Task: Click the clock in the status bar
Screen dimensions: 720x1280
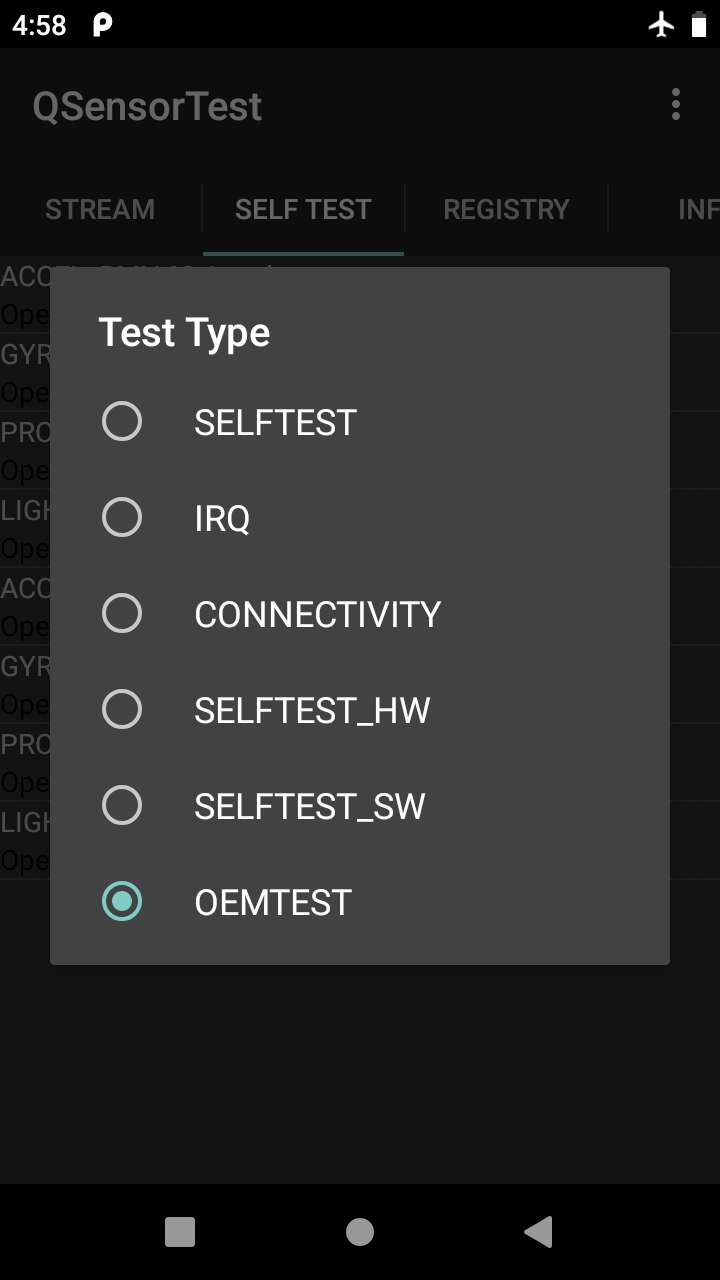Action: click(x=40, y=25)
